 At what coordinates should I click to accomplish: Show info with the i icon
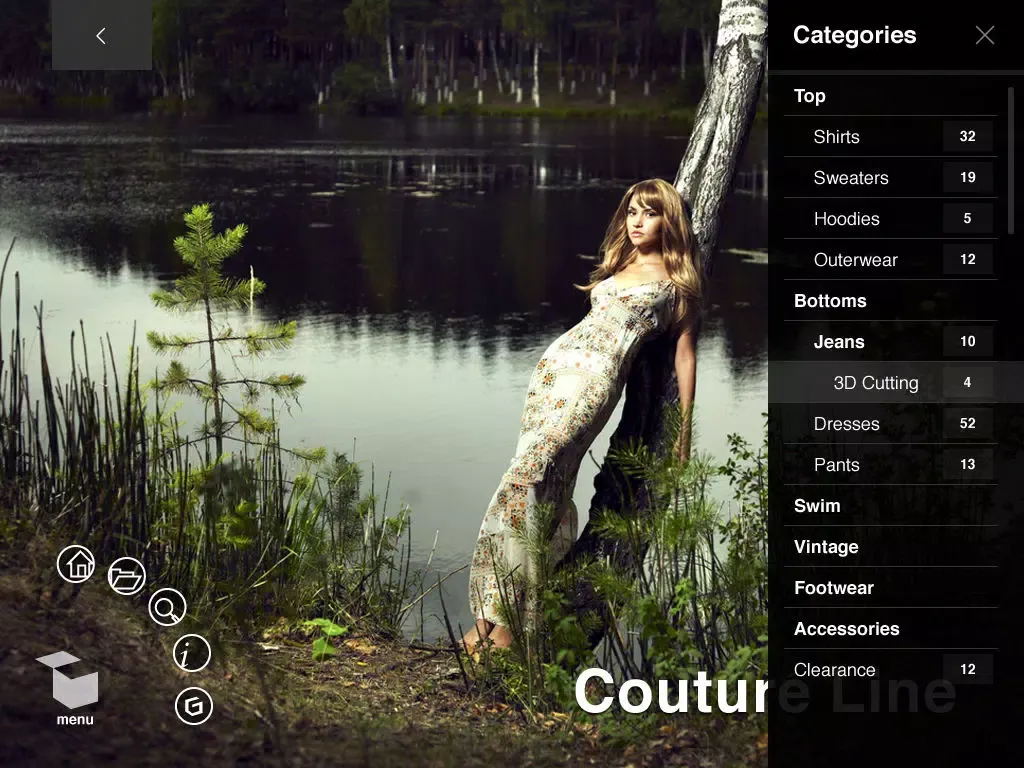tap(192, 653)
